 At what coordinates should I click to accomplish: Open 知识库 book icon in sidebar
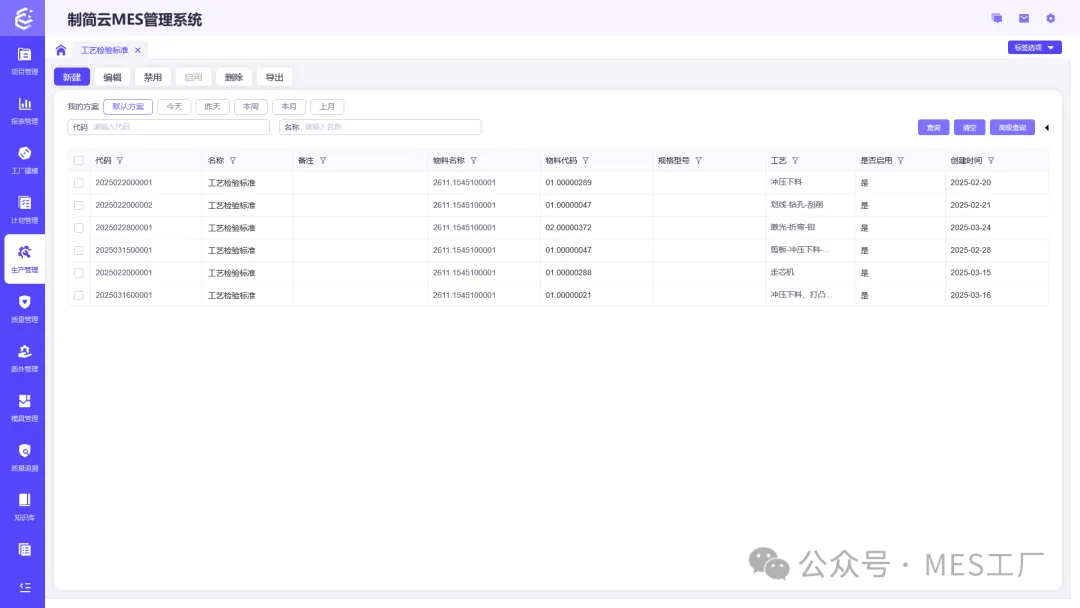coord(24,505)
